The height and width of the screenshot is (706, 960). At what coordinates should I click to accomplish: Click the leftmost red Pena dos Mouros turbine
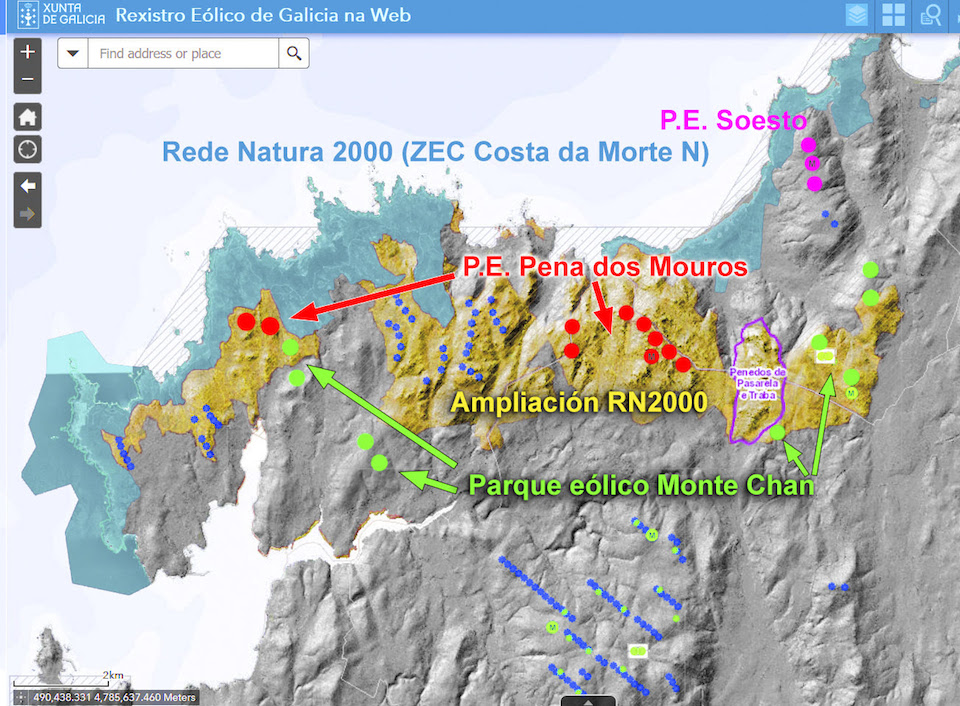point(246,321)
